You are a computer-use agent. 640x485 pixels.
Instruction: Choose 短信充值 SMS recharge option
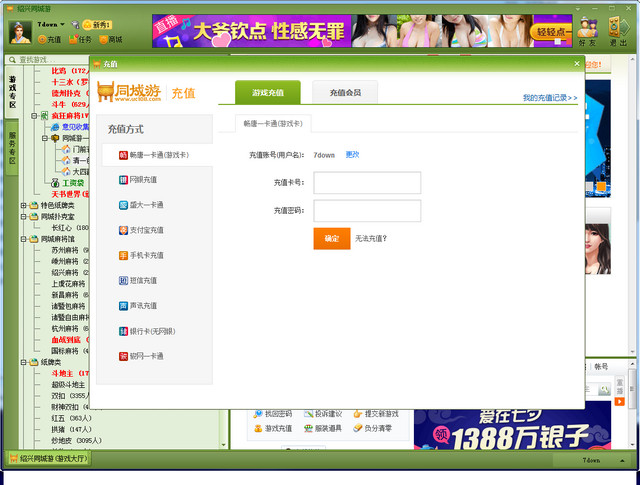[x=138, y=280]
